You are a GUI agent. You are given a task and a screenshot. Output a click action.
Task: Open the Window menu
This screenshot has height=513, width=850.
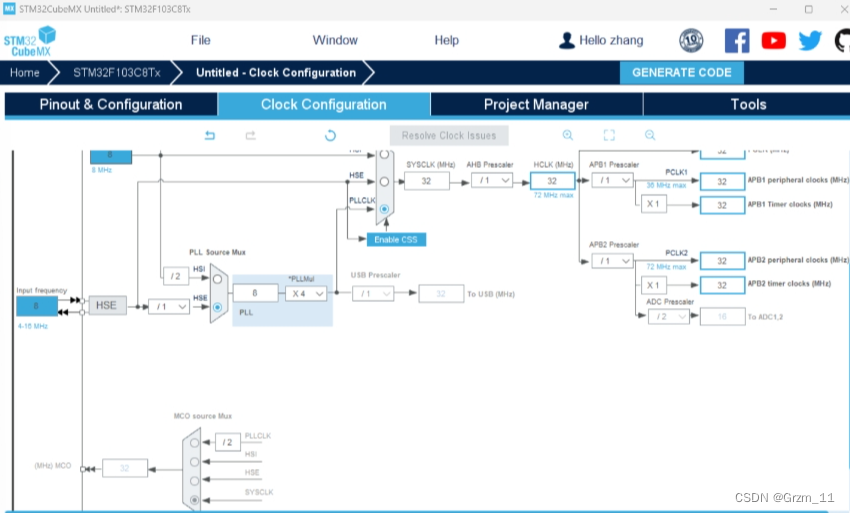click(335, 40)
